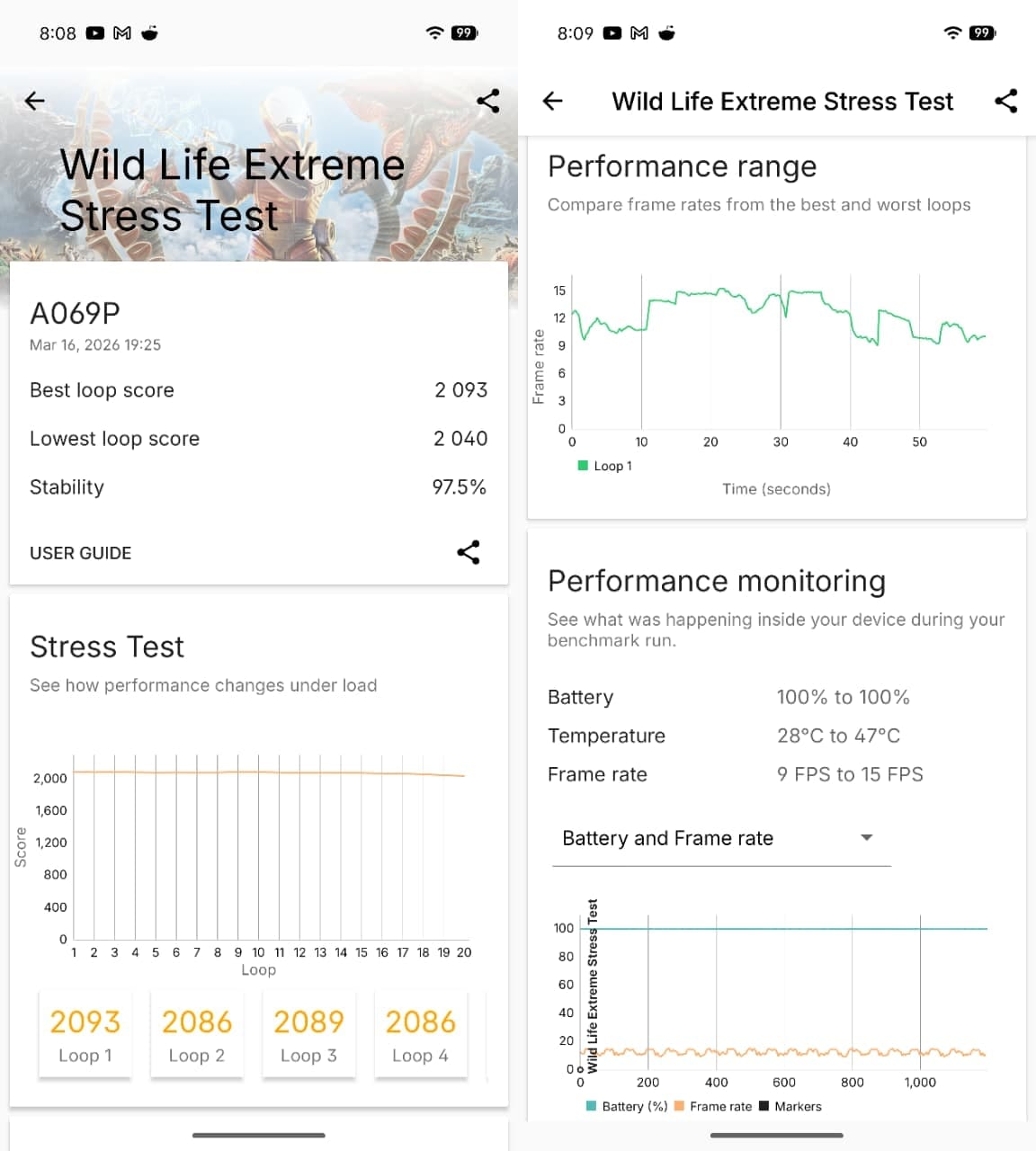Select the Loop 2 score card 2086

(x=197, y=1034)
